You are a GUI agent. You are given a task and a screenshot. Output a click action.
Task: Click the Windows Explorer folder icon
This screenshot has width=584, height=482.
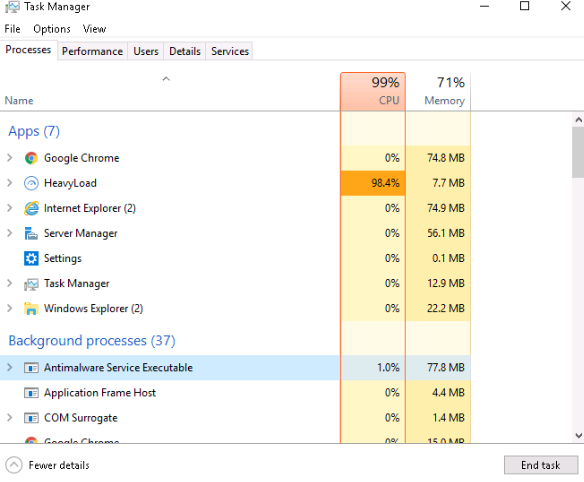point(31,308)
